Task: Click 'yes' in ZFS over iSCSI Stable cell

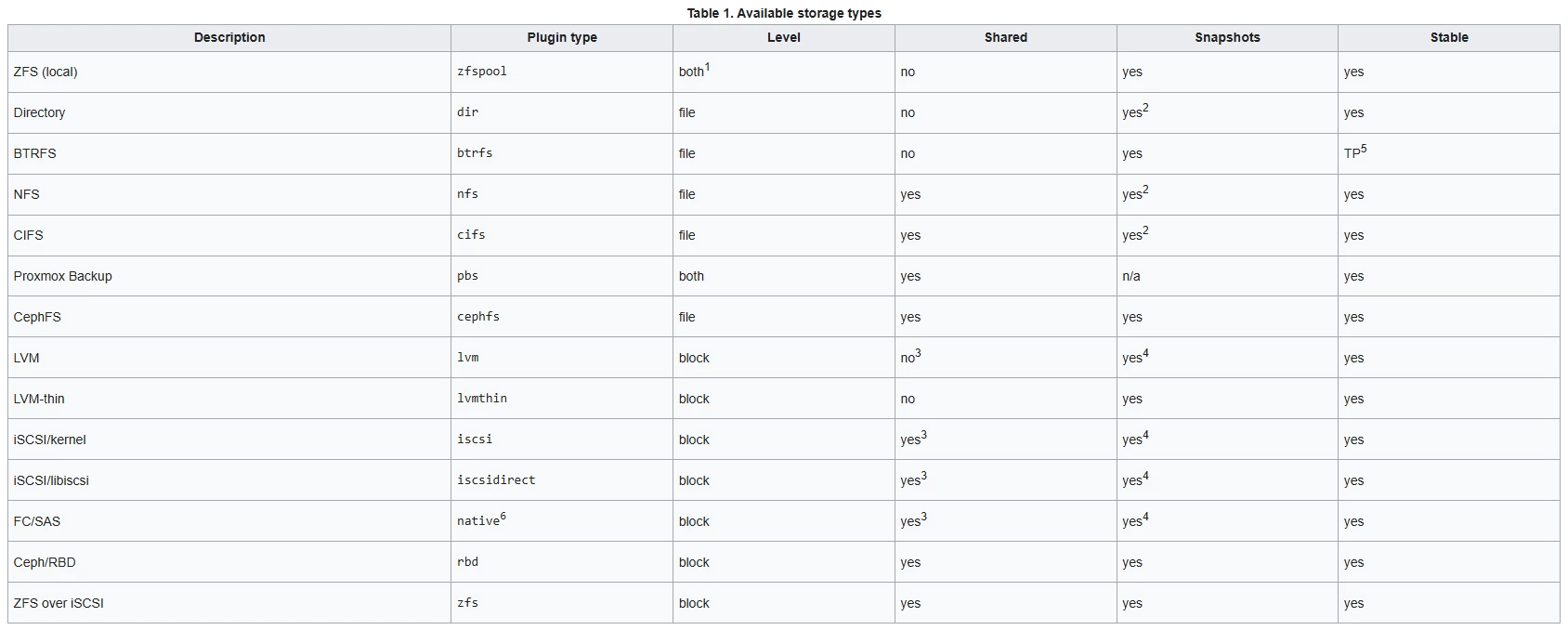Action: tap(1353, 604)
